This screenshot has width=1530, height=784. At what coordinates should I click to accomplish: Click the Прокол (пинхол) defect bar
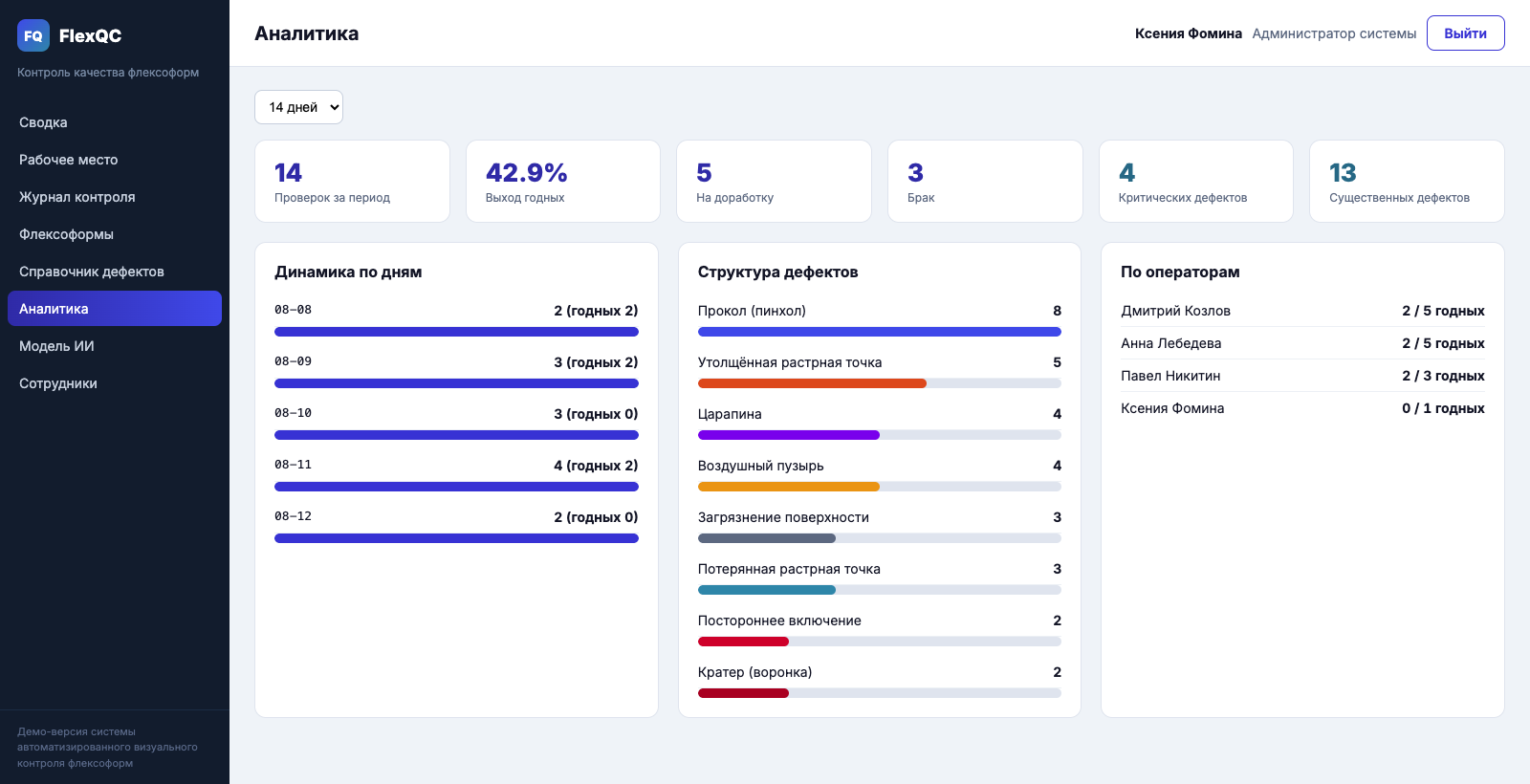[x=880, y=332]
